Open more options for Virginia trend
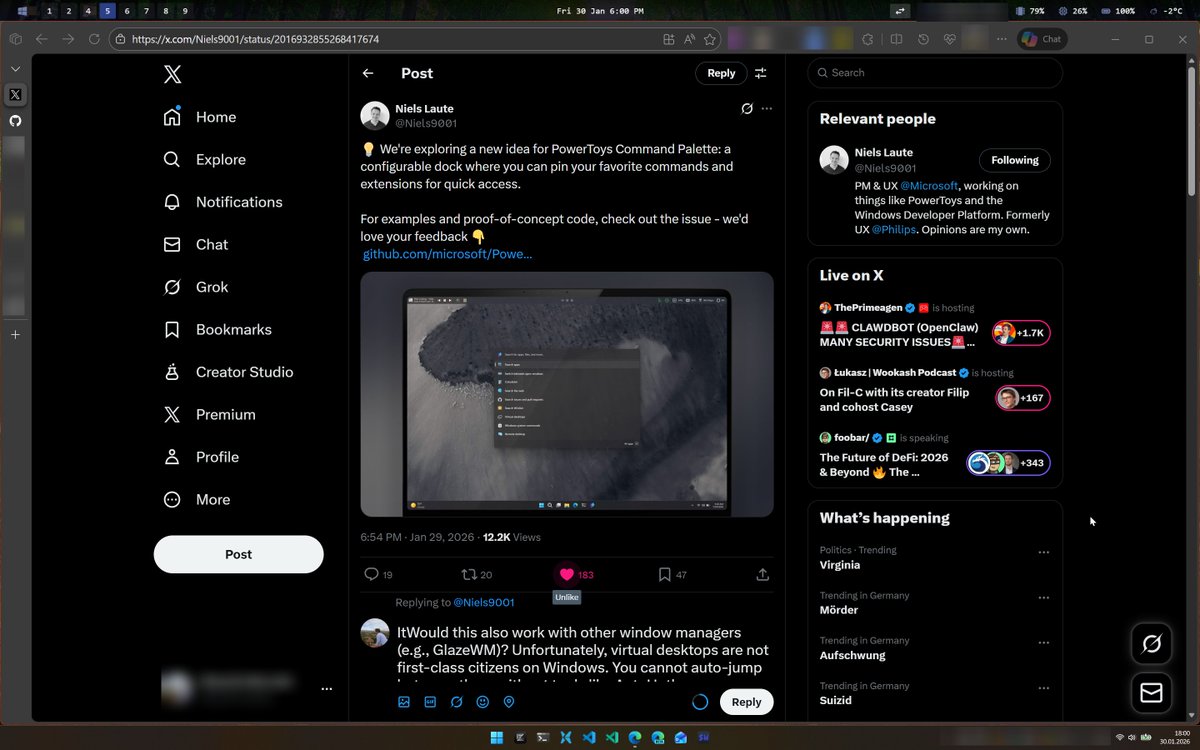This screenshot has height=750, width=1200. click(x=1044, y=552)
